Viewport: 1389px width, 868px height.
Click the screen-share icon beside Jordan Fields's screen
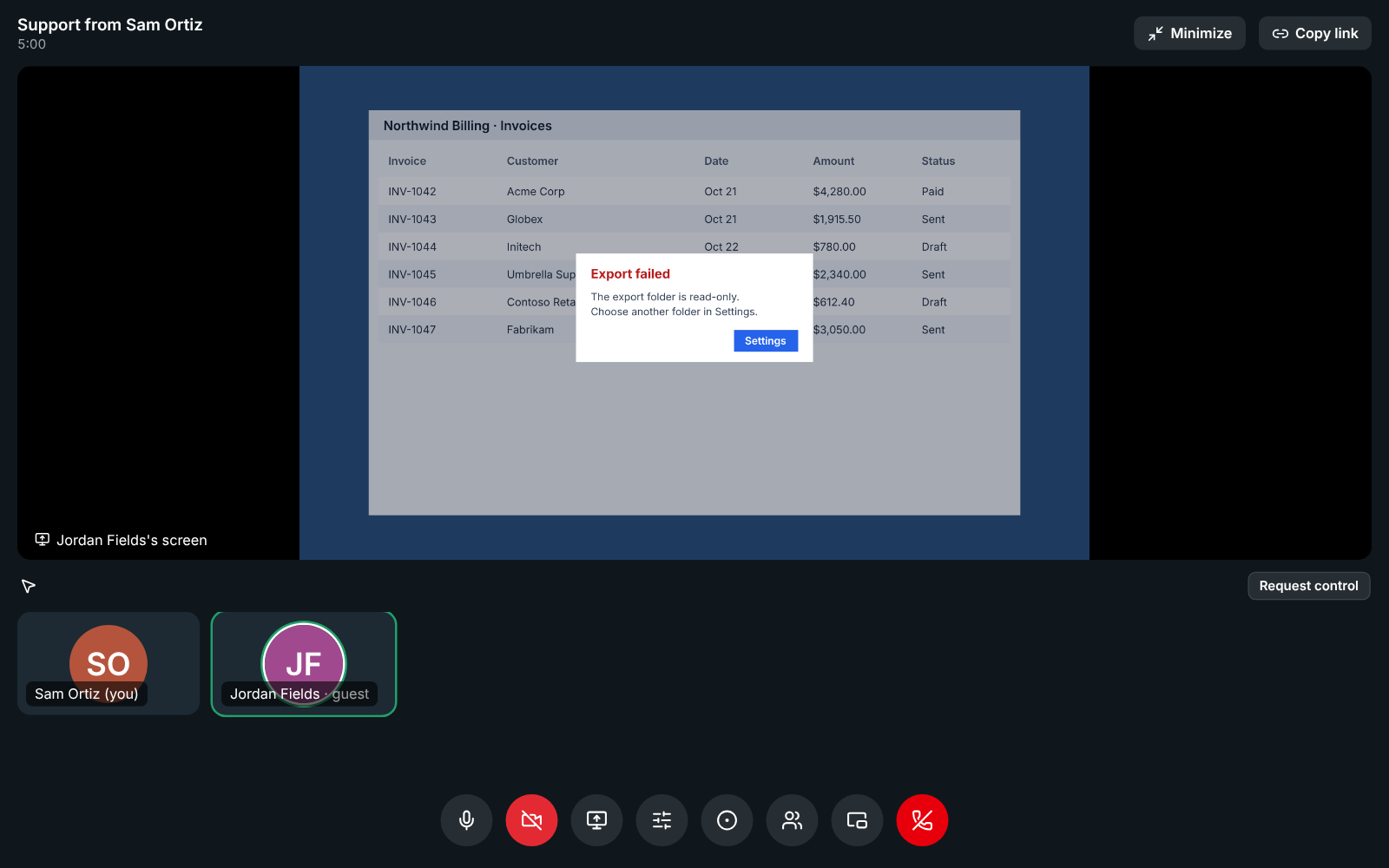pos(42,540)
